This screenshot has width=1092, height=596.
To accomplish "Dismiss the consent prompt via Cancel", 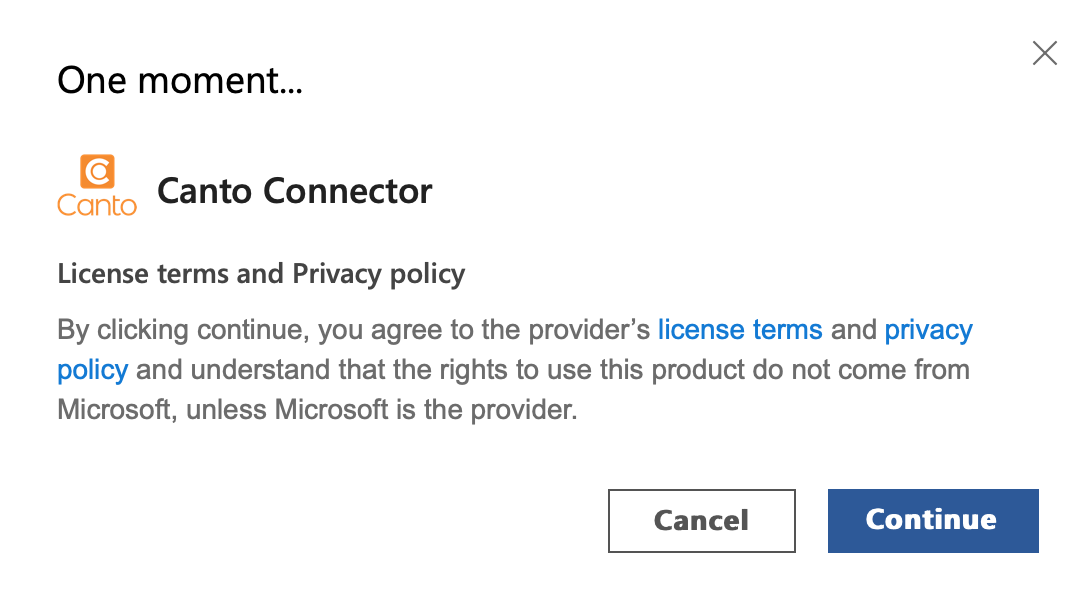I will tap(701, 520).
